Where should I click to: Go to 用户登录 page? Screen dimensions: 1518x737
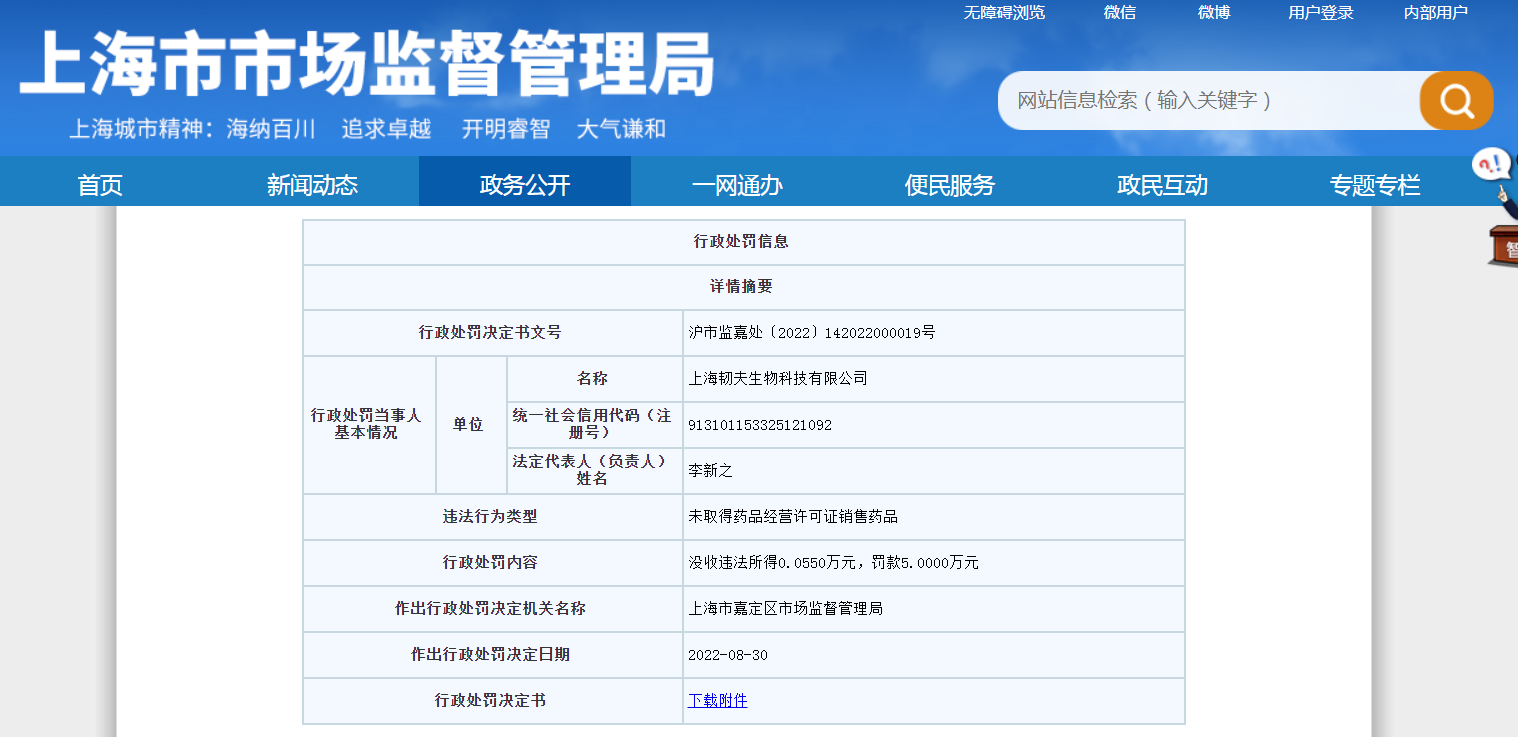click(x=1321, y=12)
